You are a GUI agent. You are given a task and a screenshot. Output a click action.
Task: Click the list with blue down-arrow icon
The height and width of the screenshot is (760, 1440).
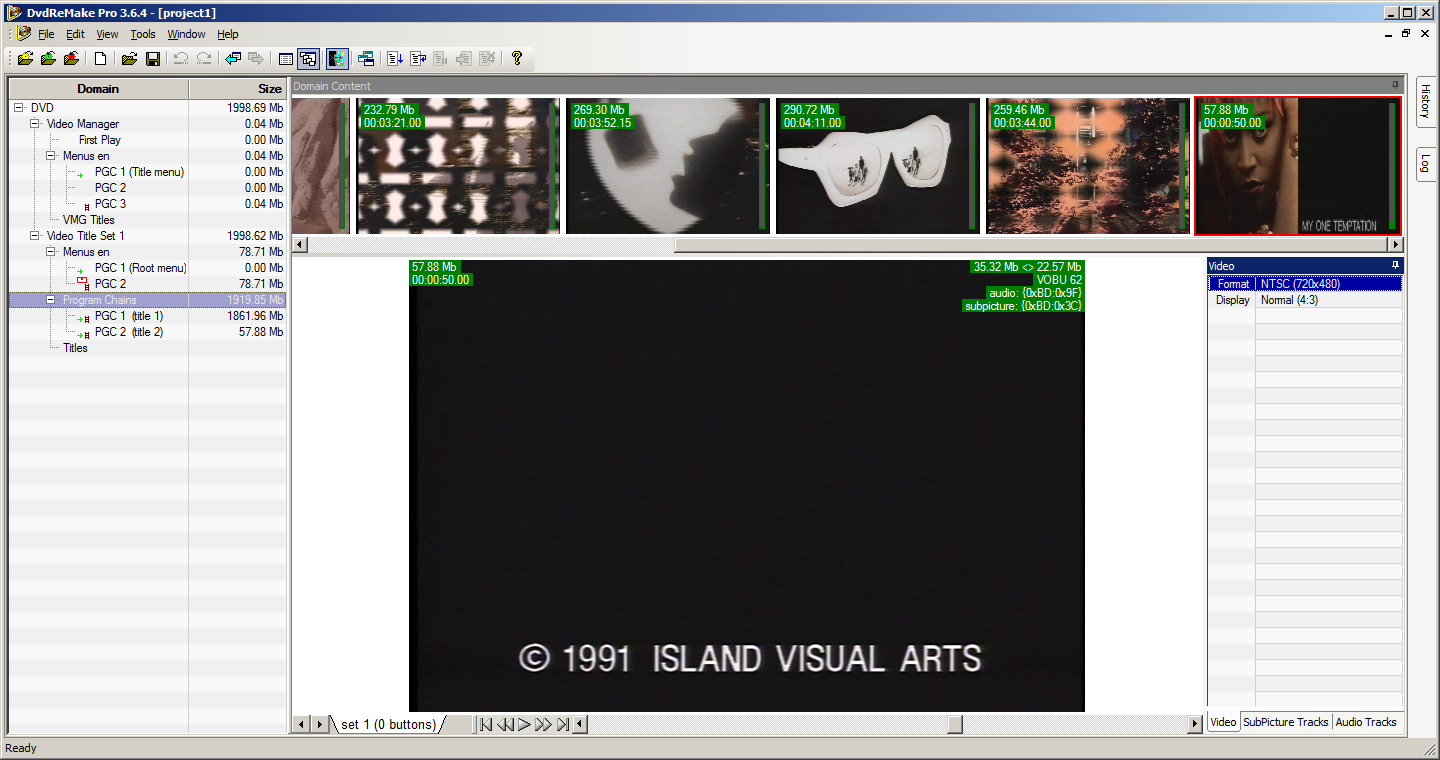[395, 58]
